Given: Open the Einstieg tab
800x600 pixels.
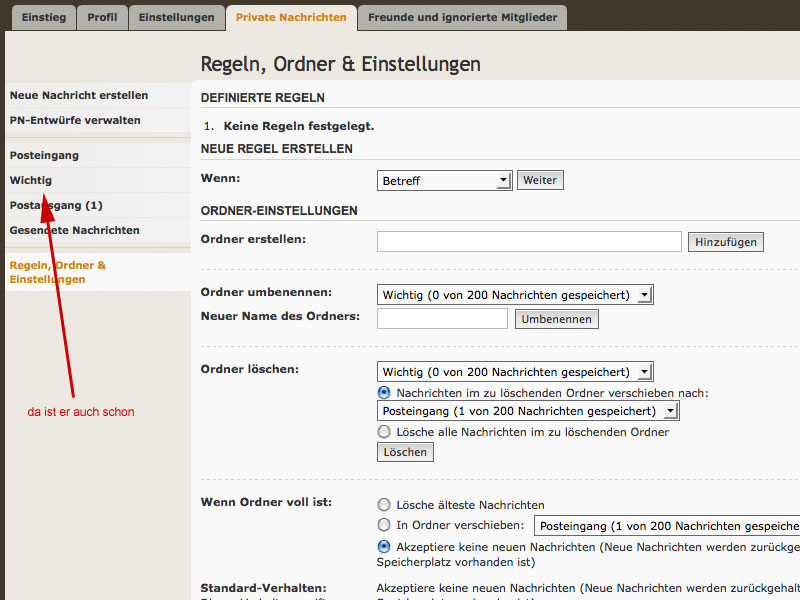Looking at the screenshot, I should tap(43, 18).
